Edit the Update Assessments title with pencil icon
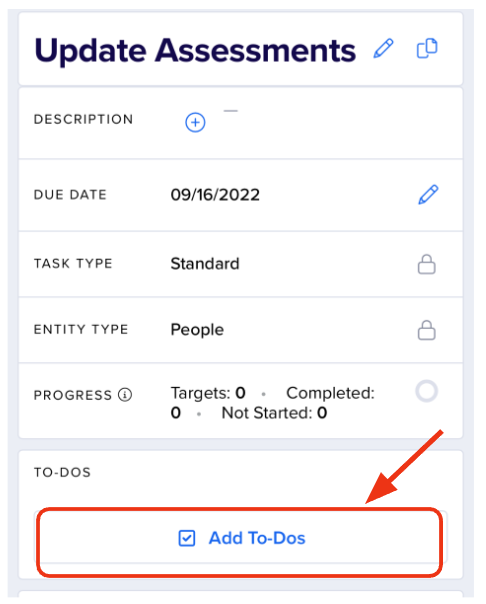Viewport: 486px width, 604px height. click(383, 49)
